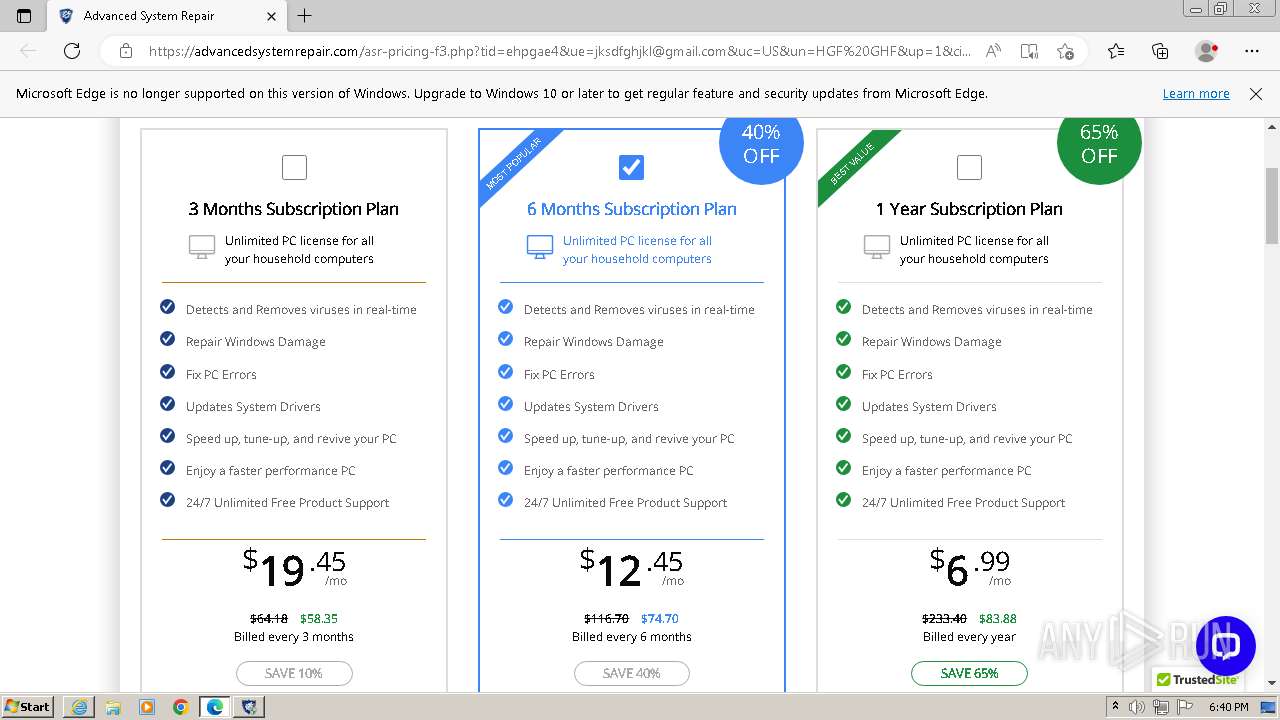Add this page to favorites star icon
This screenshot has height=720, width=1280.
click(x=1065, y=51)
